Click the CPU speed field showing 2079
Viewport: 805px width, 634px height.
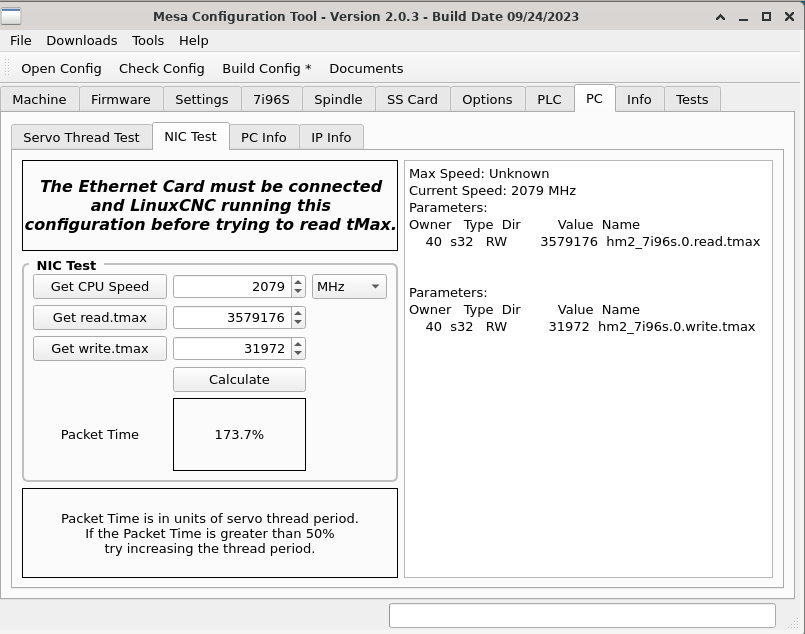pos(232,286)
